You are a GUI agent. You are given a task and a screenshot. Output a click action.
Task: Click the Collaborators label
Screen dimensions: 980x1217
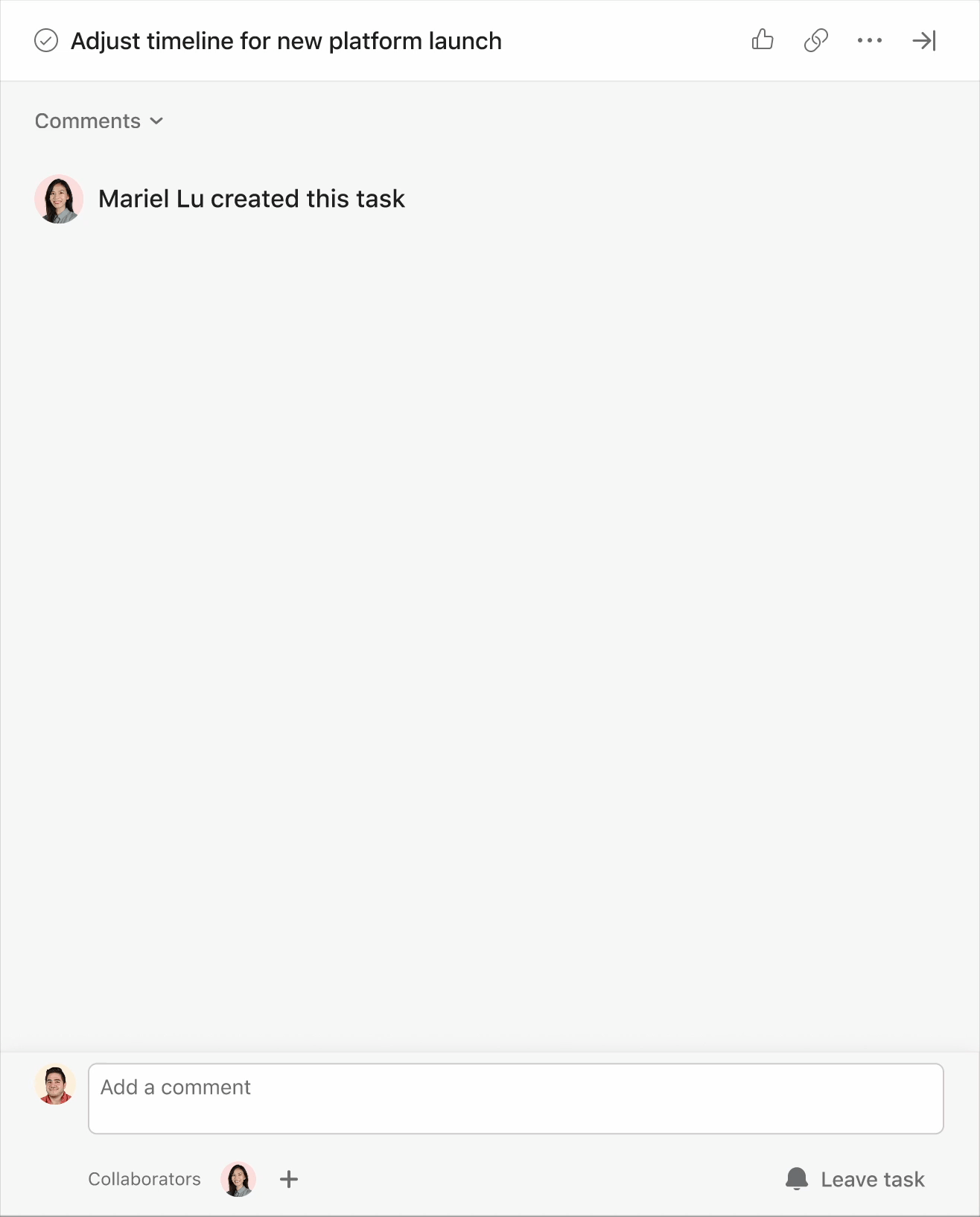[144, 1179]
